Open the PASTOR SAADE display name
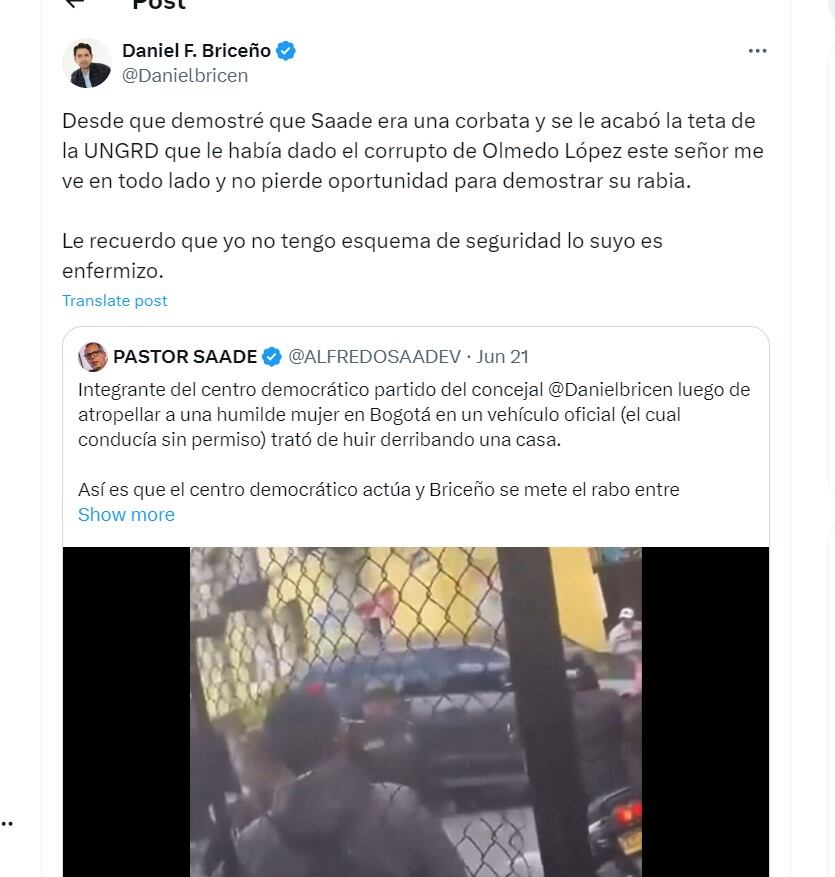The width and height of the screenshot is (835, 877). [185, 357]
